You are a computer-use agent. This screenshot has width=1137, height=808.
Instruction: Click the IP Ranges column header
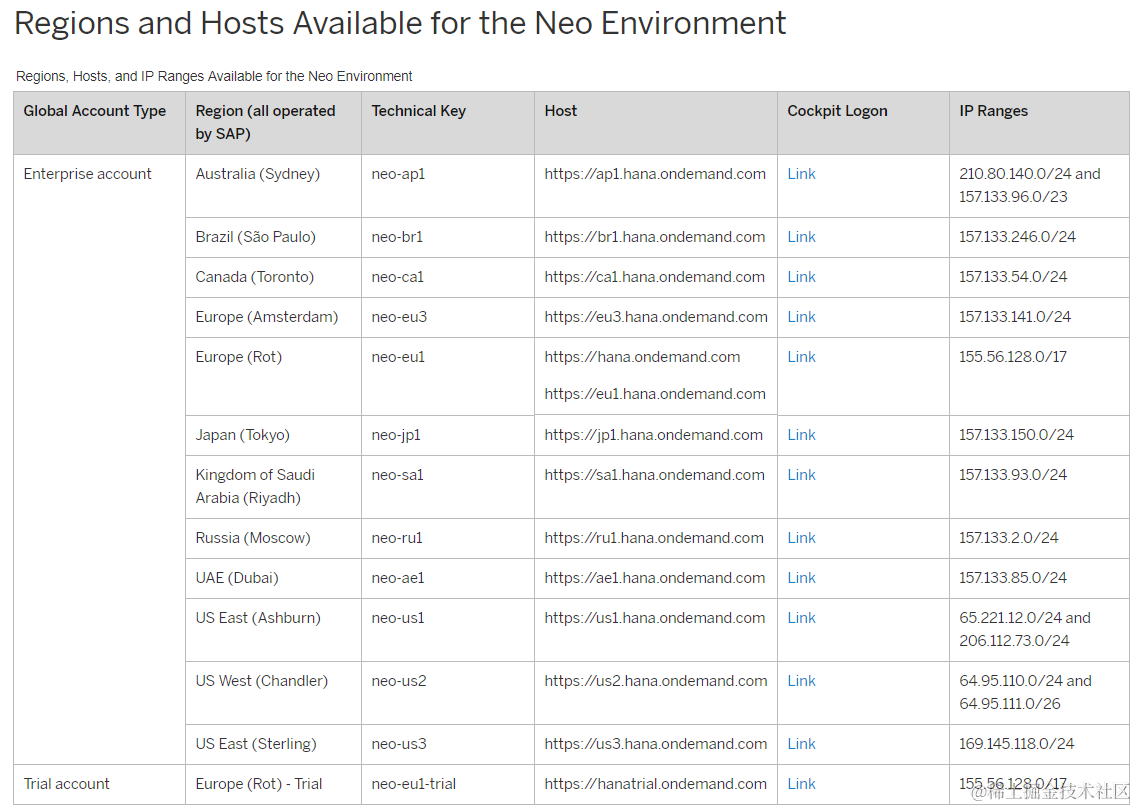(x=993, y=111)
